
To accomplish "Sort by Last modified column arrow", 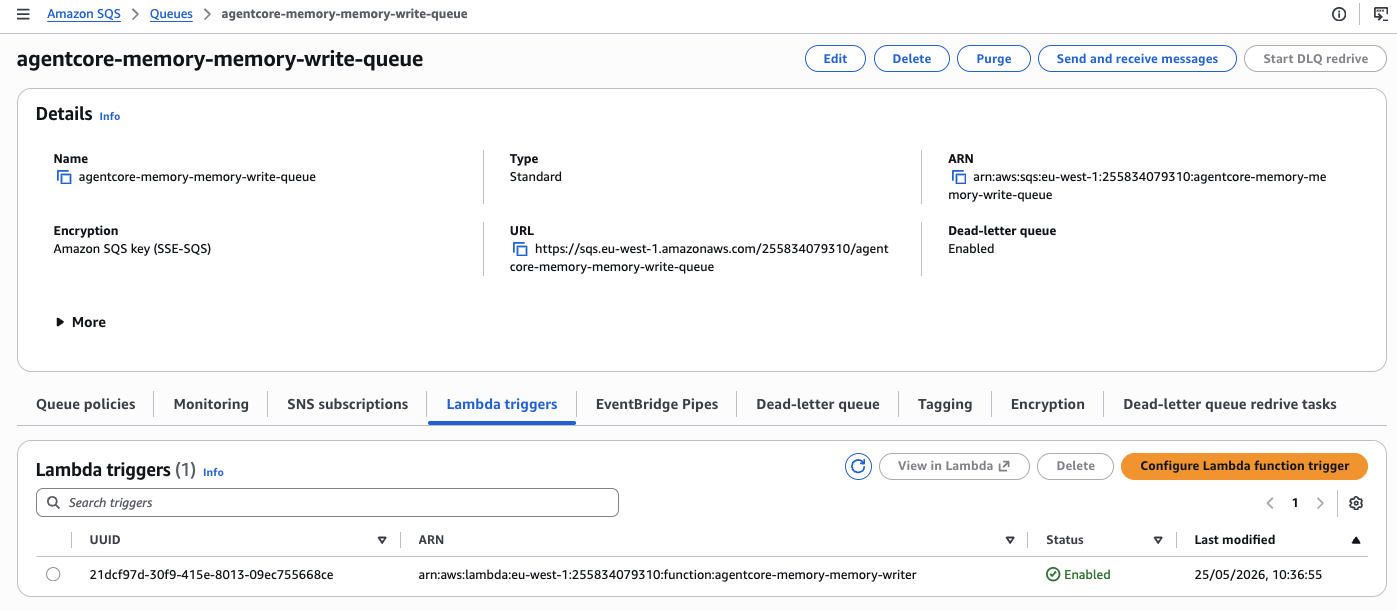I will [1356, 540].
